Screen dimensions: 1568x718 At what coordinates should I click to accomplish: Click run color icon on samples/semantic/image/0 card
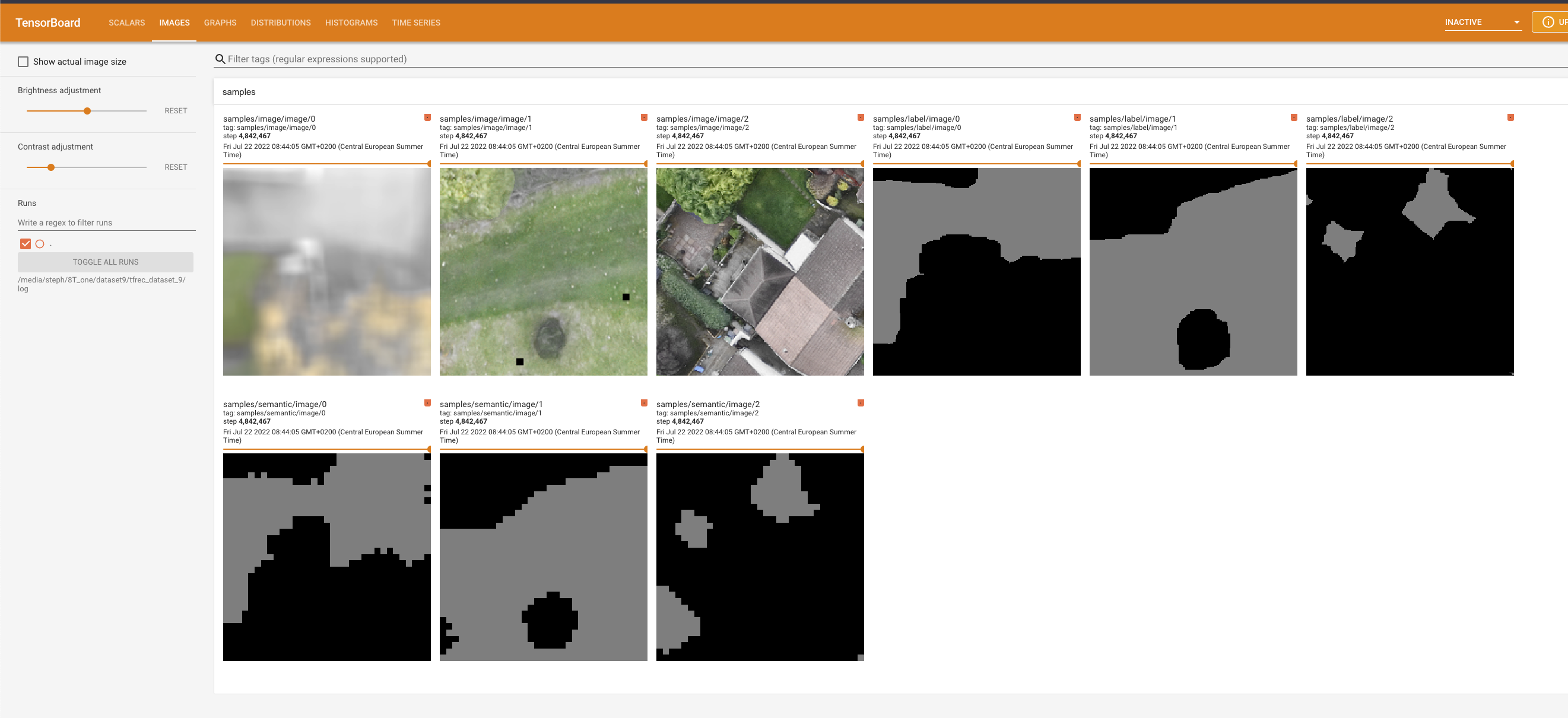point(427,403)
